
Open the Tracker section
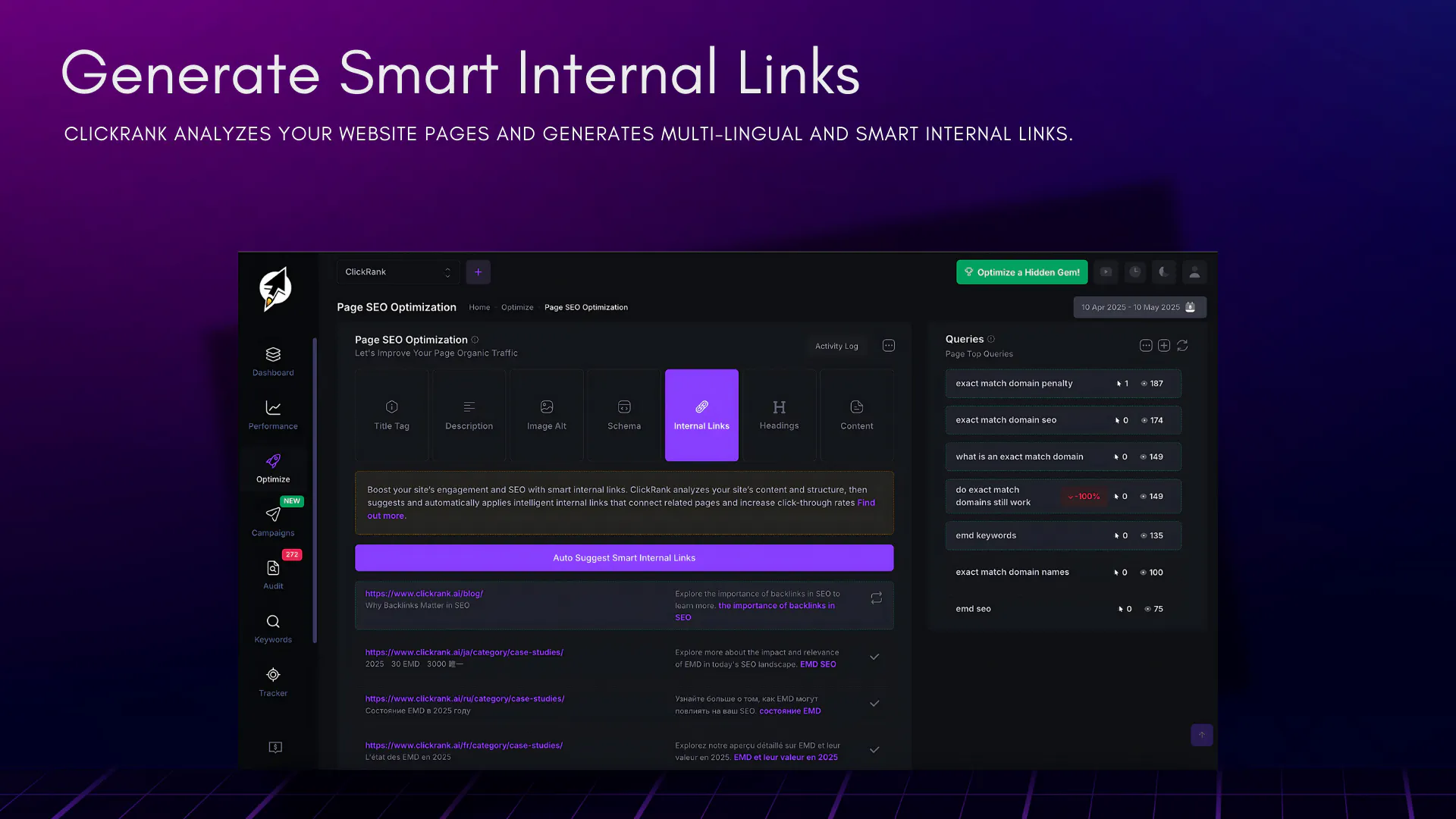(x=273, y=682)
